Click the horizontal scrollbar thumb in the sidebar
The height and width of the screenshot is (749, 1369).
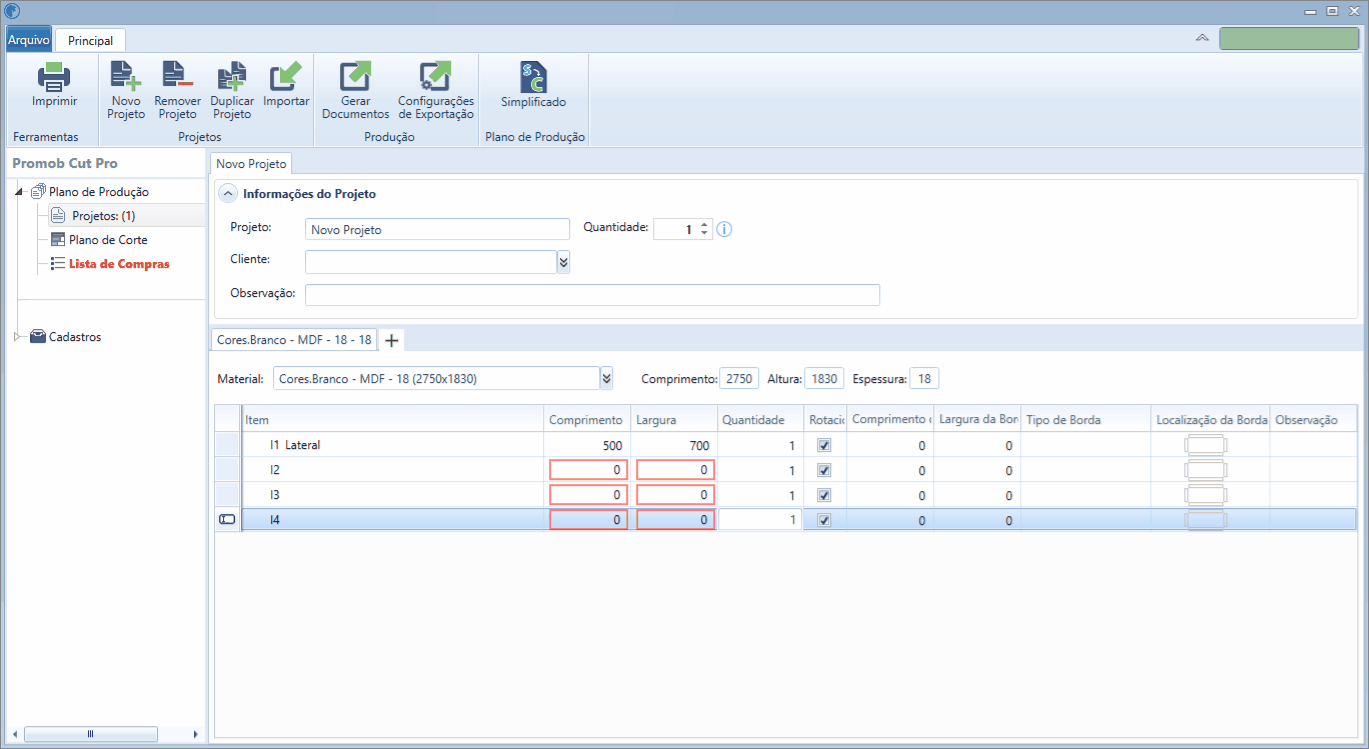tap(90, 734)
